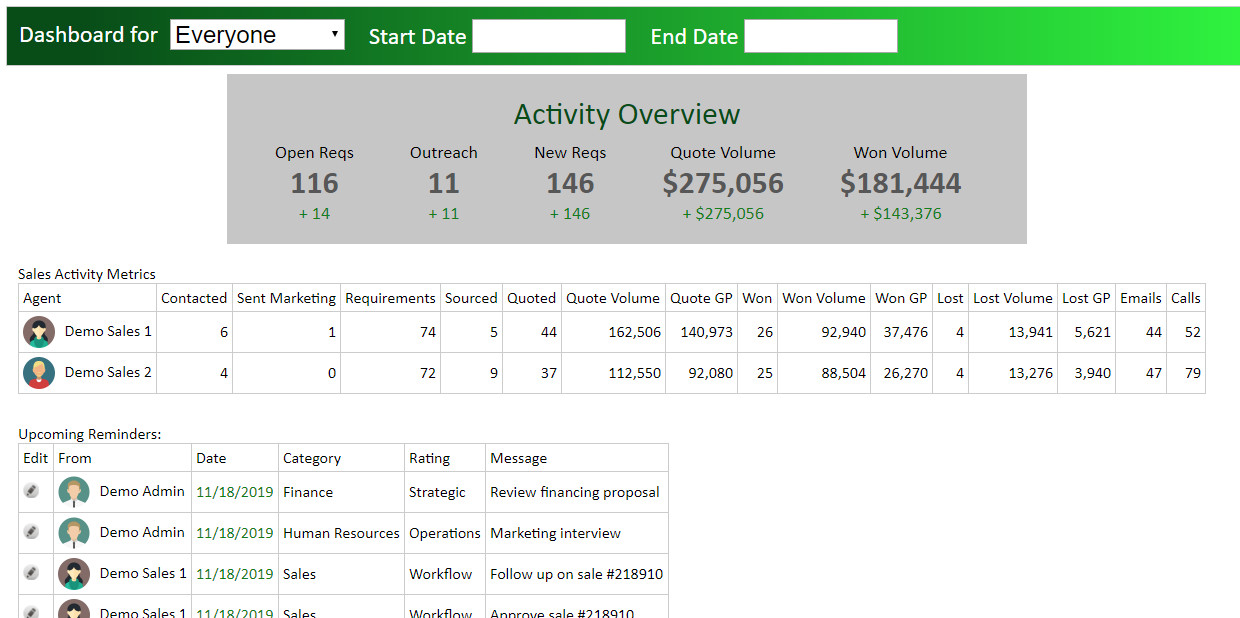
Task: Open the Everyone dashboard selector dropdown
Action: [257, 34]
